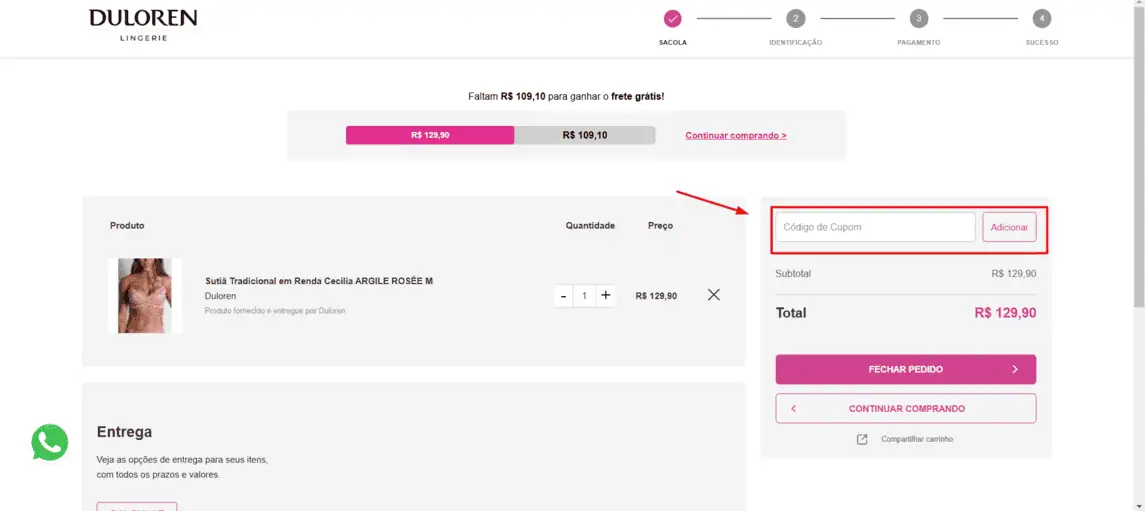Click the Adicionar coupon button

pos(1009,227)
